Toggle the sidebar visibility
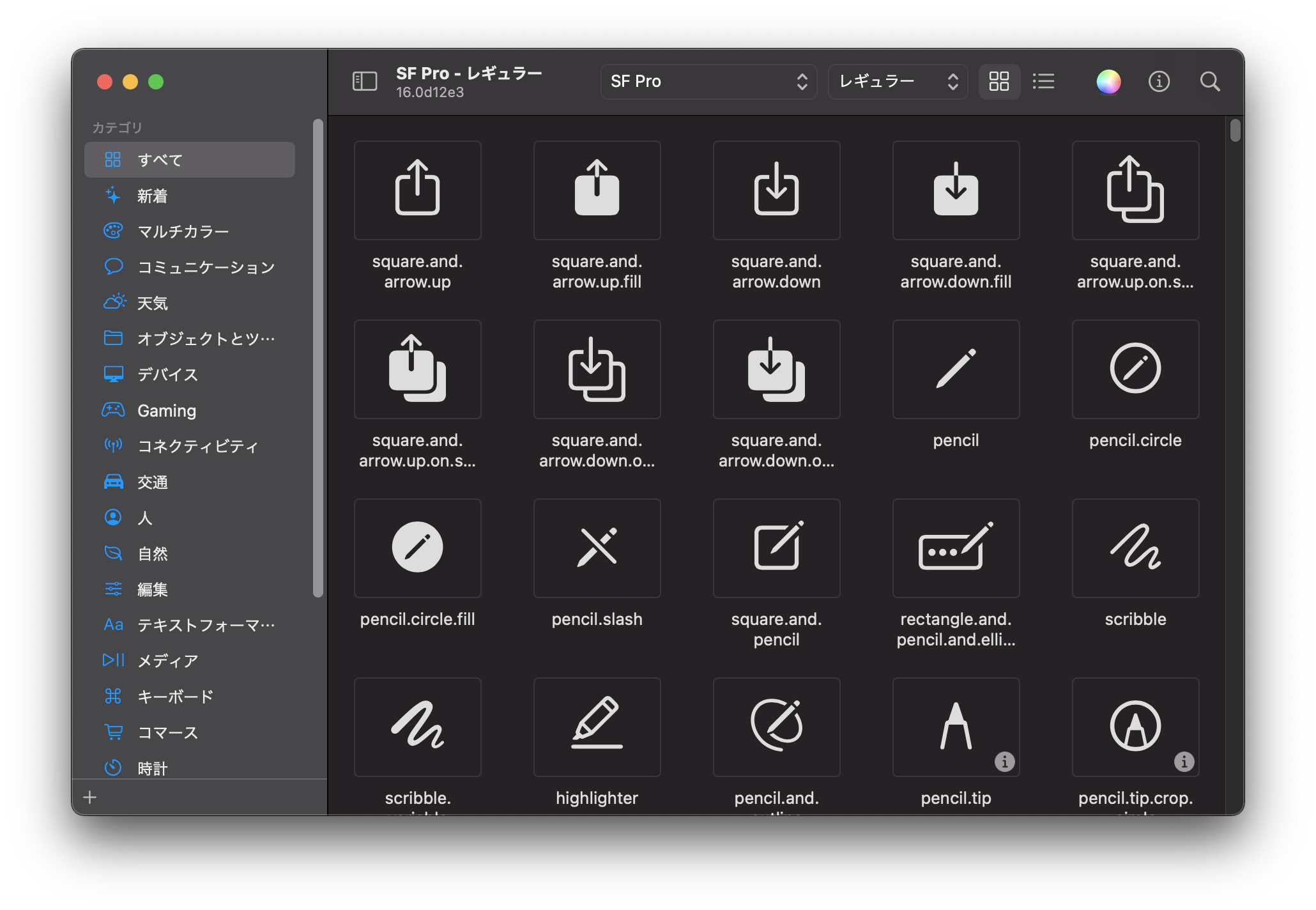Screen dimensions: 1316x910 coord(365,82)
